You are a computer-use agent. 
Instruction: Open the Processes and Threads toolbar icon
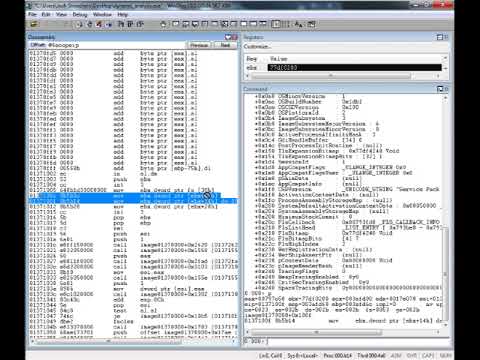point(253,24)
